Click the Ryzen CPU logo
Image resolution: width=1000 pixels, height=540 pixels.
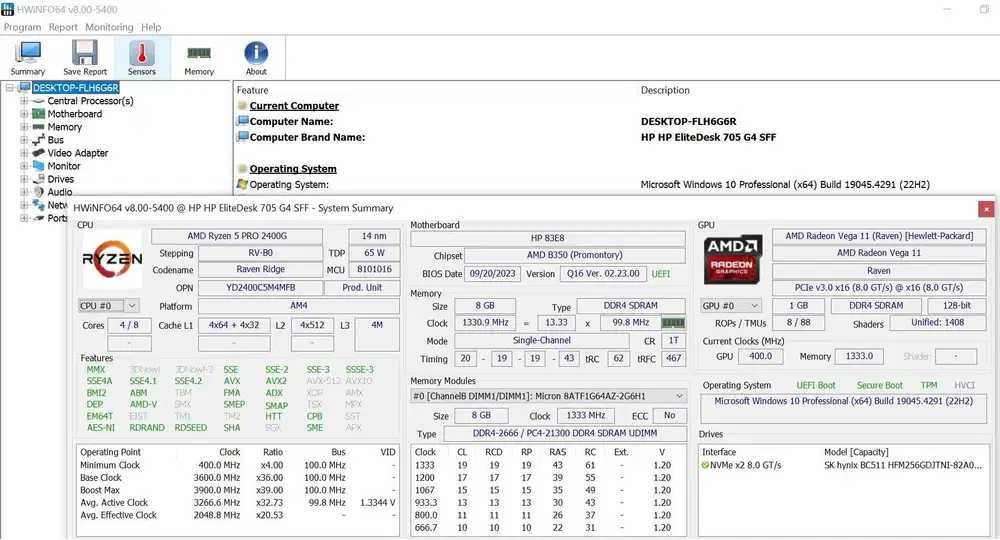112,259
